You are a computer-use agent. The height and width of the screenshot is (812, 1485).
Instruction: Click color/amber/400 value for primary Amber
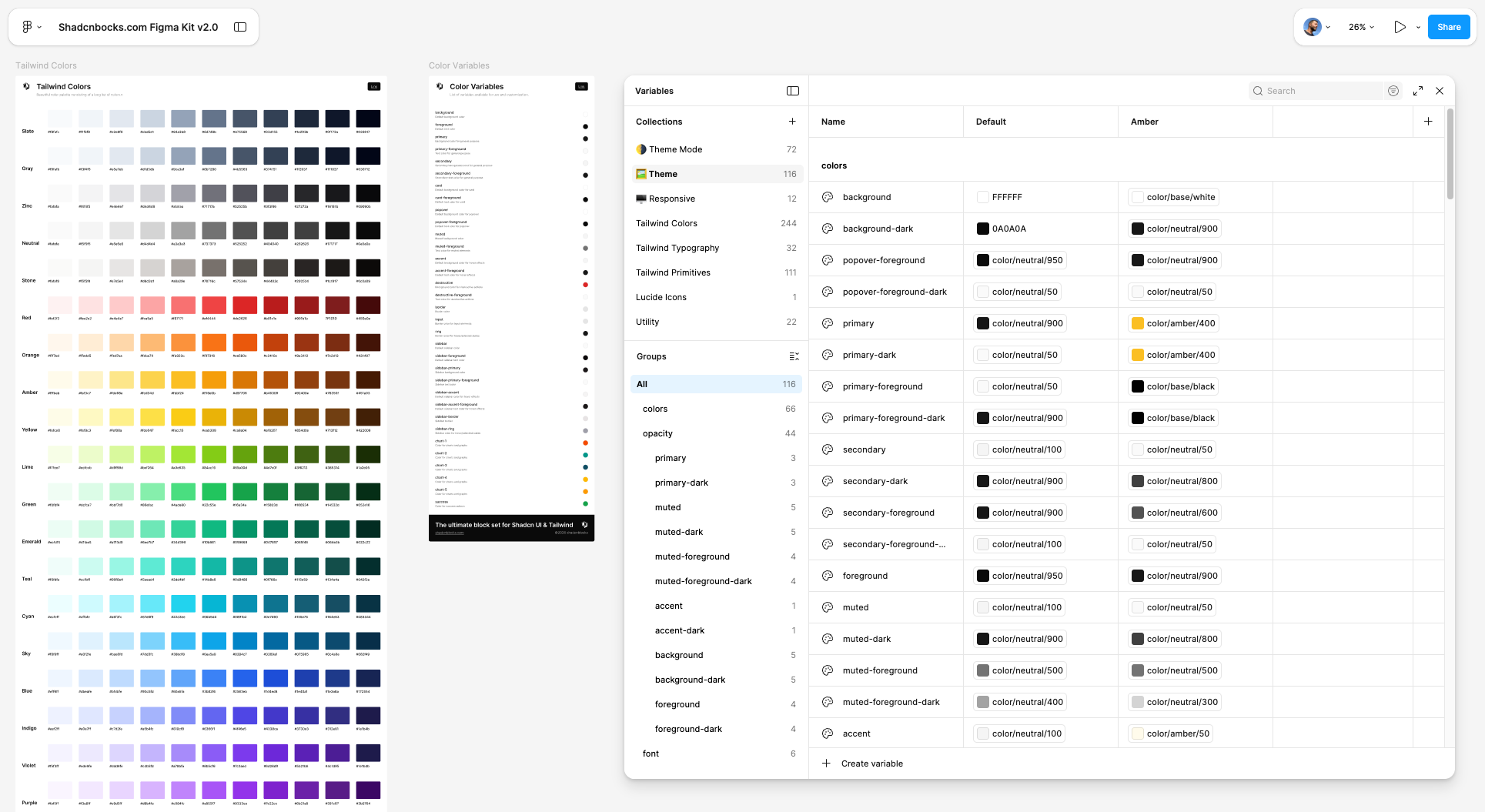click(x=1174, y=323)
